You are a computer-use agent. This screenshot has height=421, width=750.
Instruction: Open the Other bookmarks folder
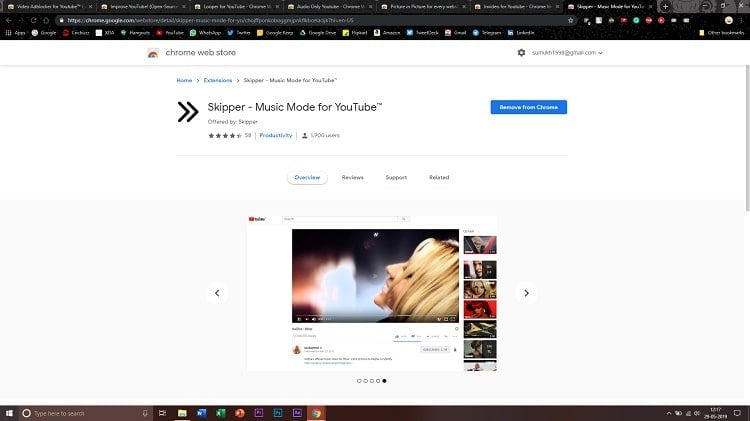click(x=721, y=33)
